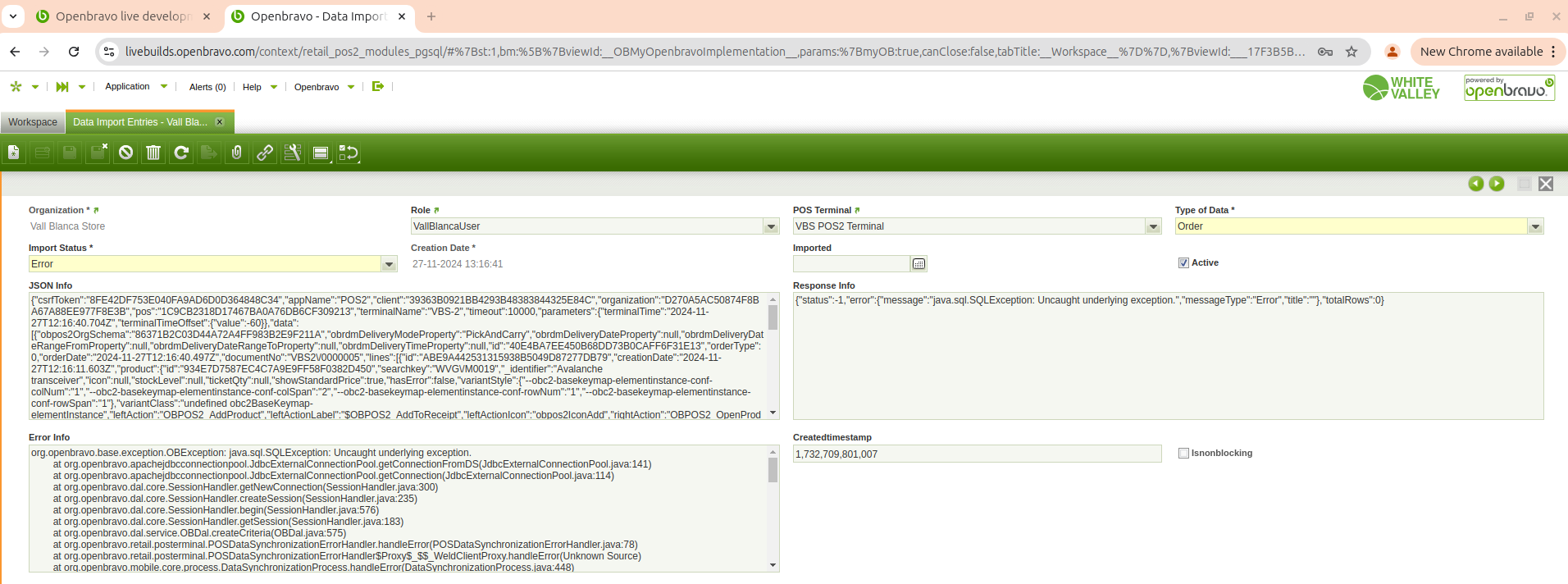Refresh the record with reload icon
Viewport: 1568px width, 584px height.
click(181, 153)
